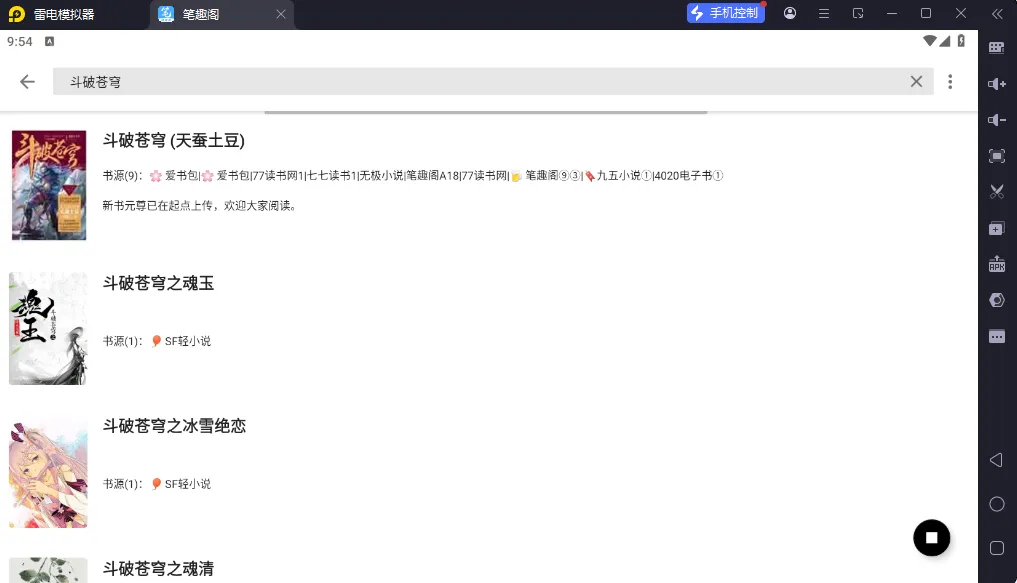Go back with the arrow beside search box
1017x583 pixels.
click(x=27, y=82)
